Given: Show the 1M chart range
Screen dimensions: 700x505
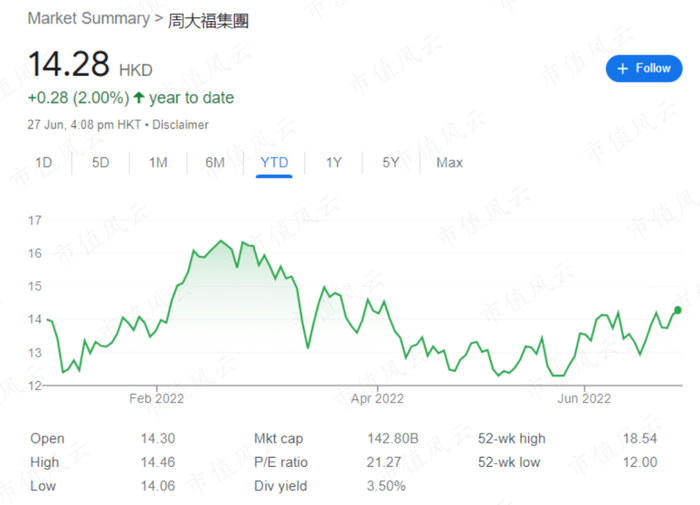Looking at the screenshot, I should [158, 163].
